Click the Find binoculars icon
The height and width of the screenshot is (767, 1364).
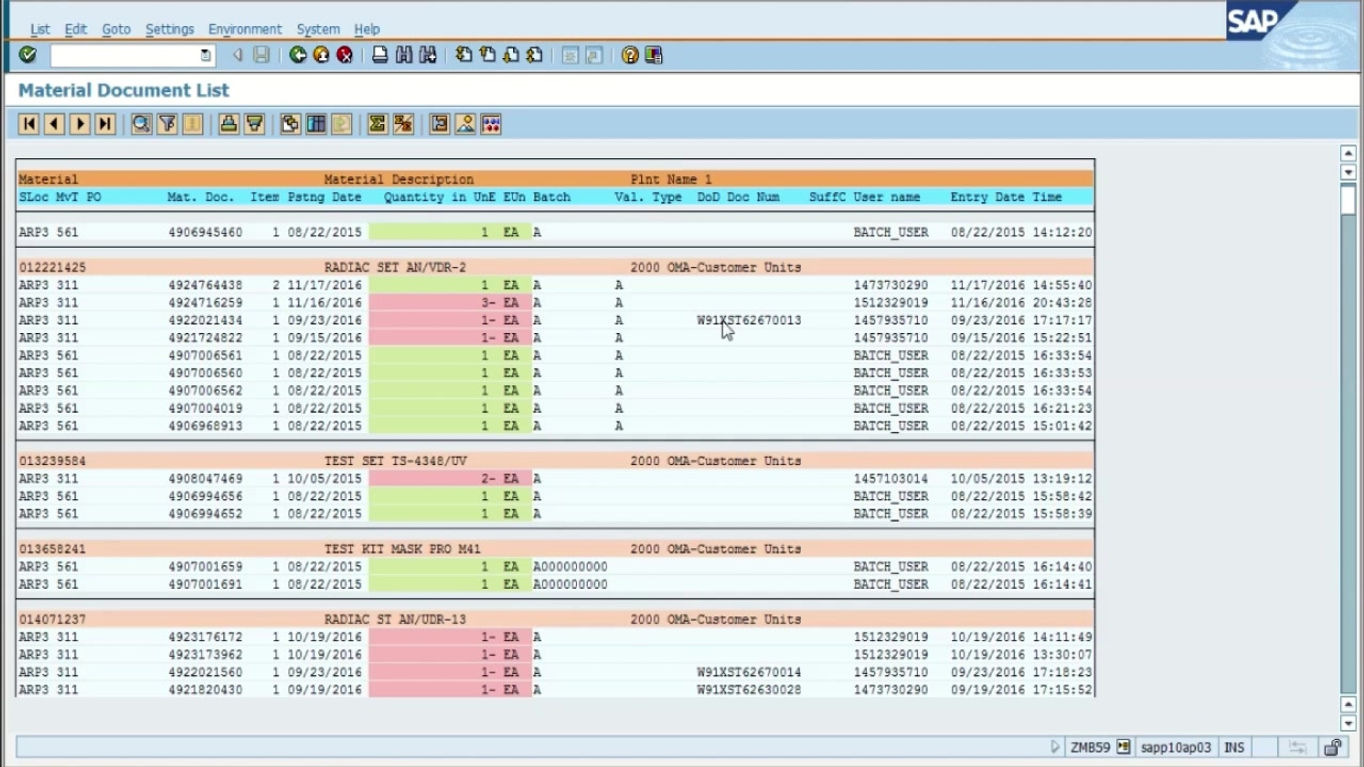click(x=404, y=55)
